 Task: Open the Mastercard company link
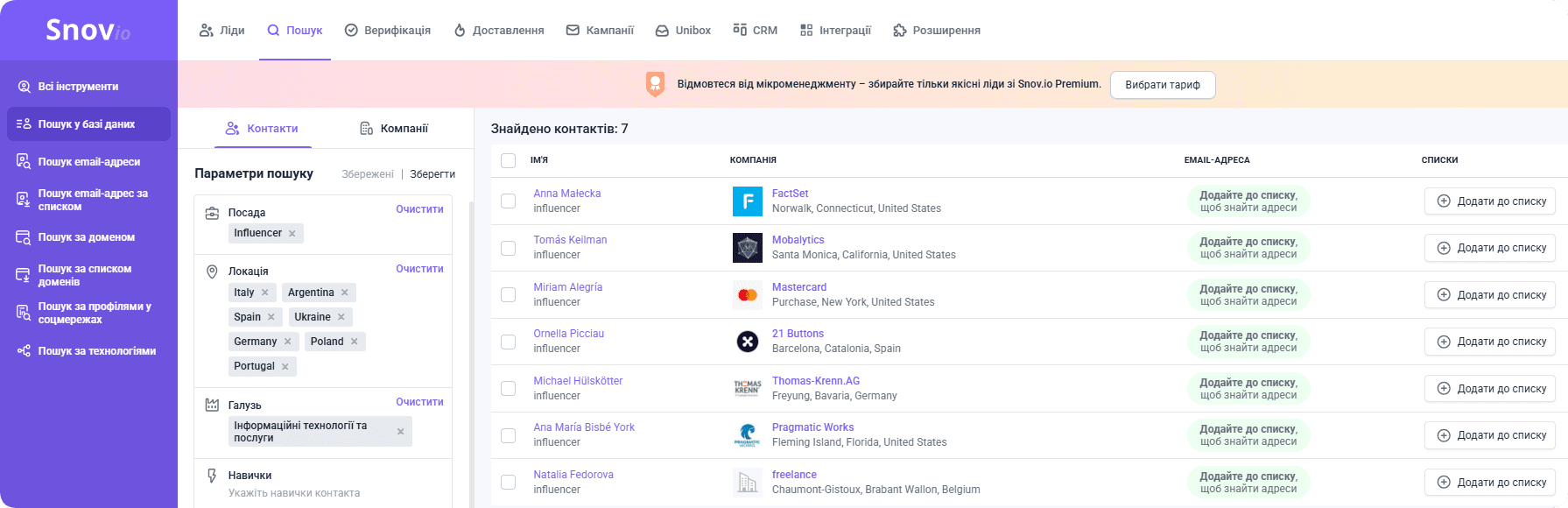(799, 287)
